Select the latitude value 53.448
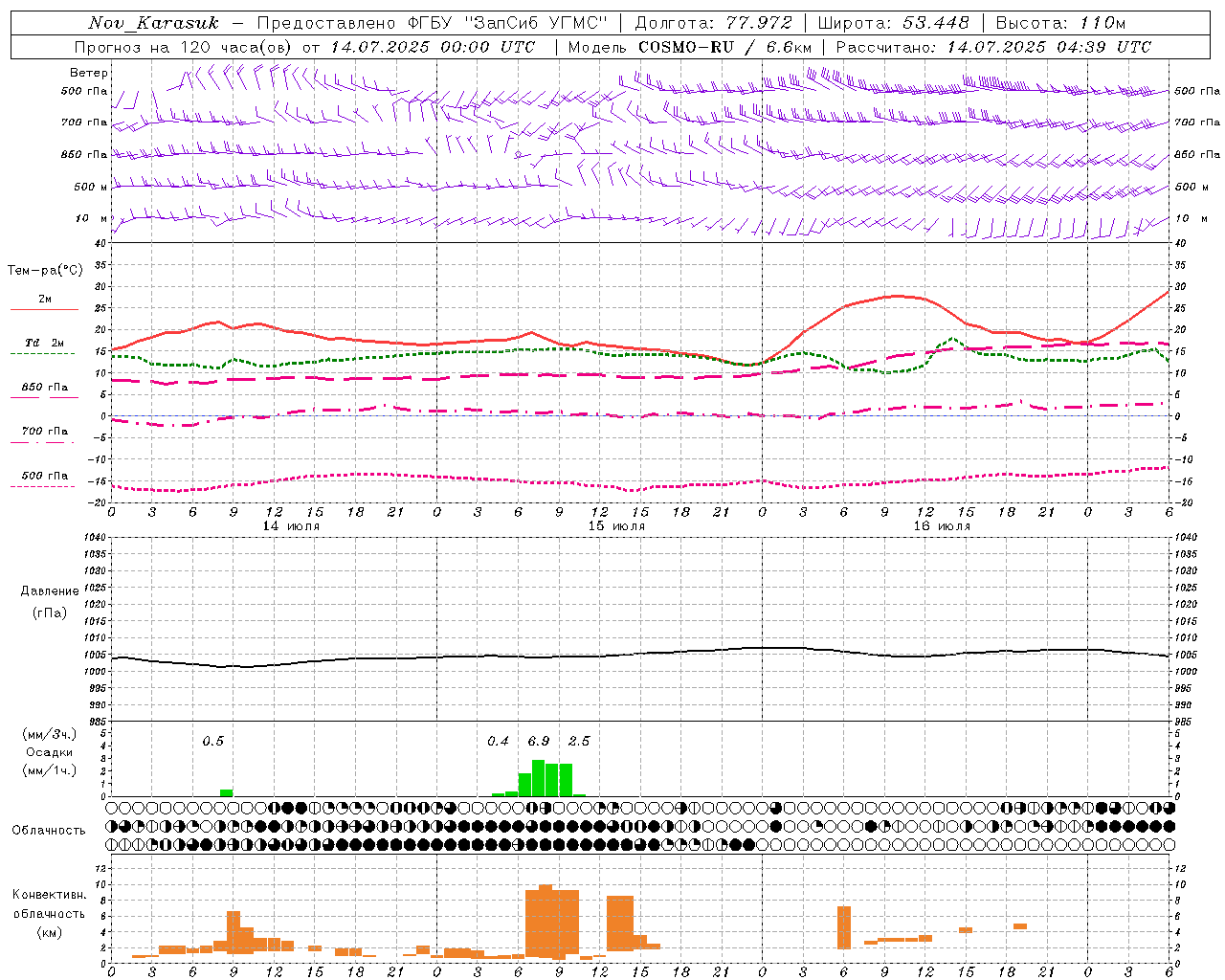The height and width of the screenshot is (980, 1225). (936, 23)
